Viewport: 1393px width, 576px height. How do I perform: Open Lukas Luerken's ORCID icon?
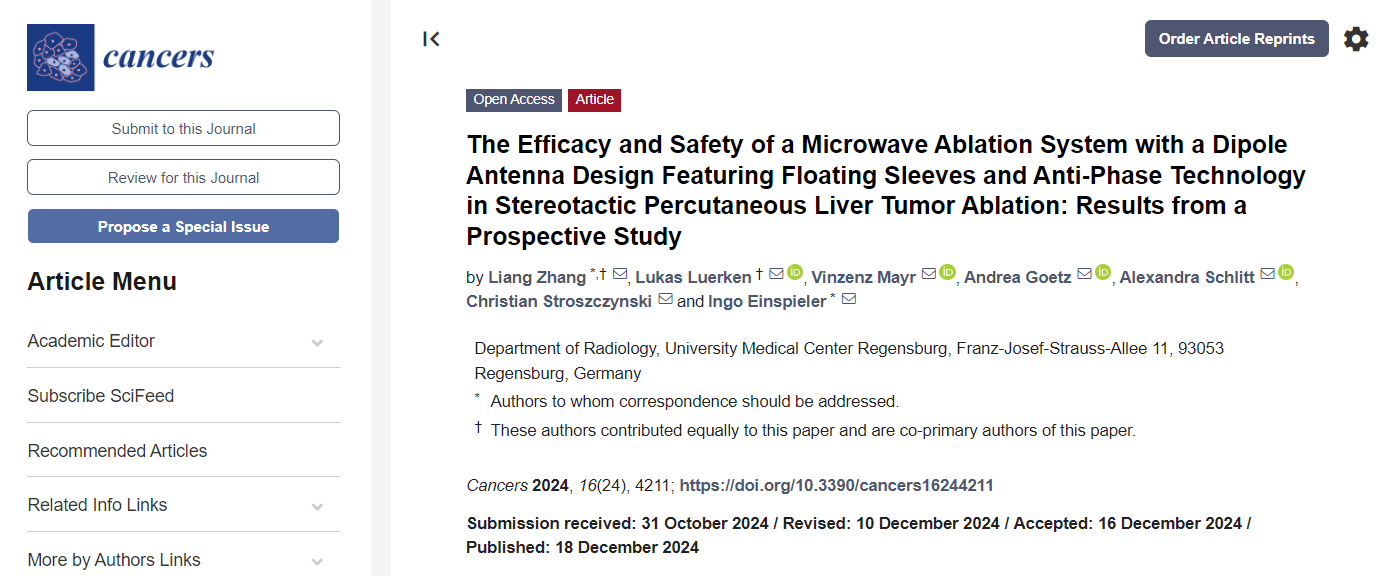pyautogui.click(x=796, y=273)
